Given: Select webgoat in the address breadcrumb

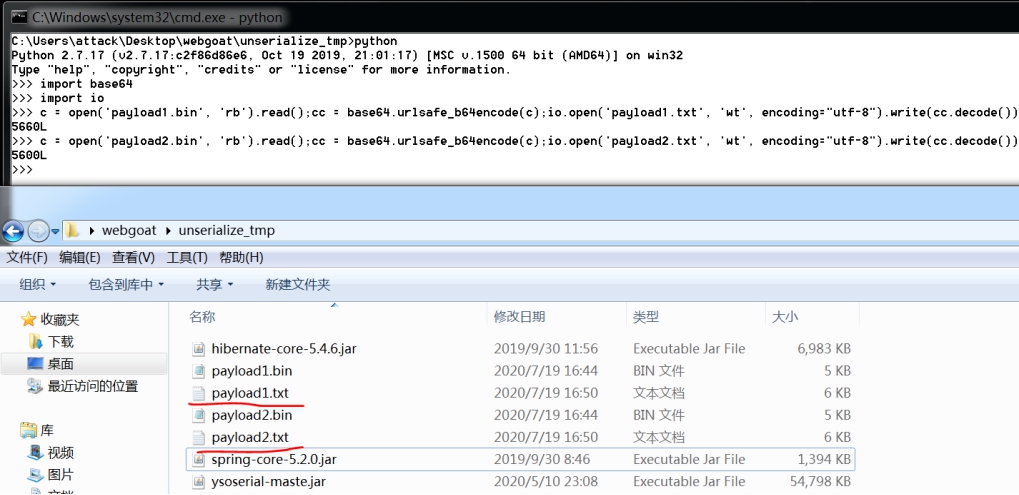Looking at the screenshot, I should tap(130, 231).
